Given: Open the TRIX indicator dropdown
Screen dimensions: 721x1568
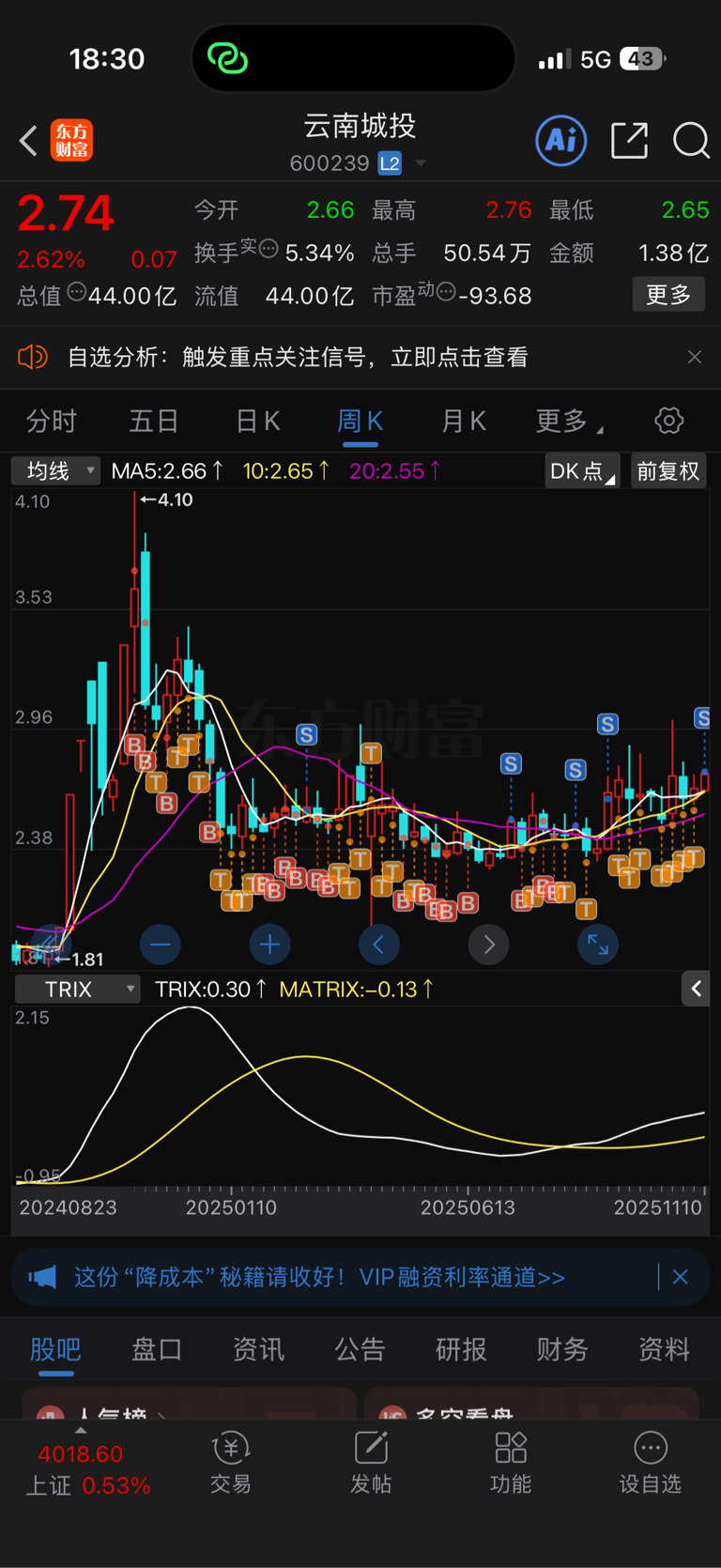Looking at the screenshot, I should click(x=78, y=989).
